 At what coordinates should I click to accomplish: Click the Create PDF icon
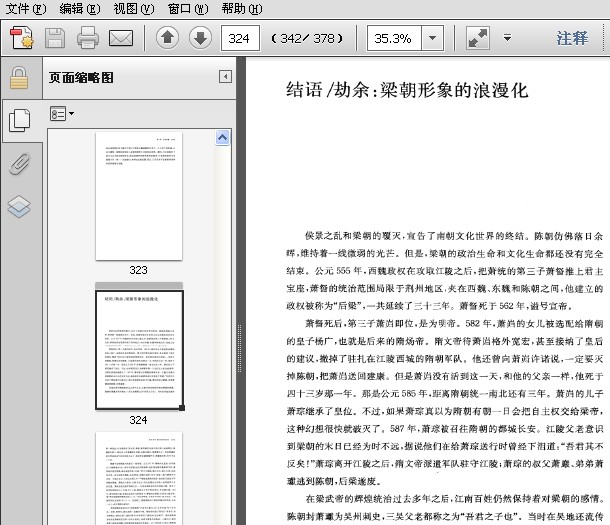click(22, 38)
